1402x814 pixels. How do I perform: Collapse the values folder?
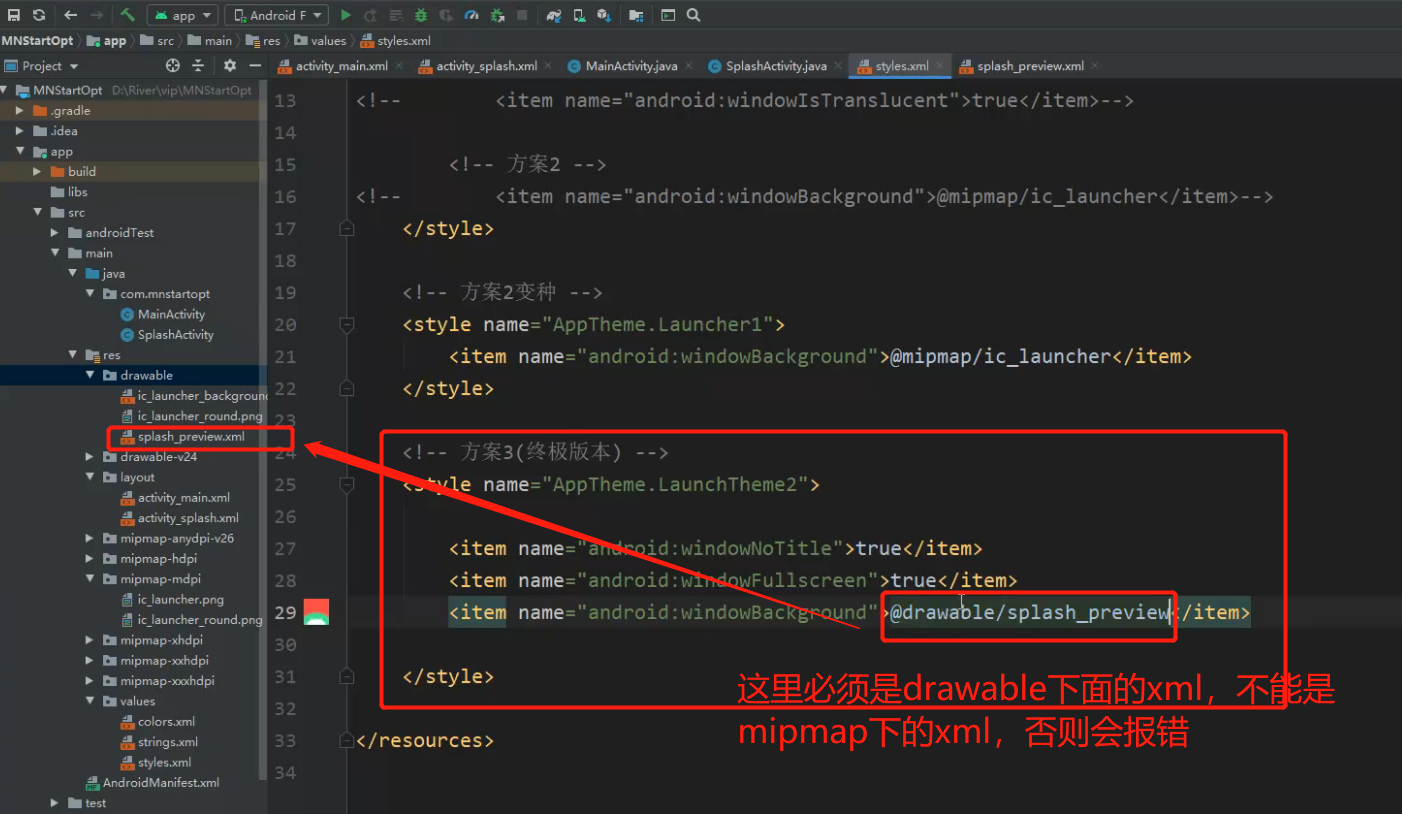coord(91,701)
